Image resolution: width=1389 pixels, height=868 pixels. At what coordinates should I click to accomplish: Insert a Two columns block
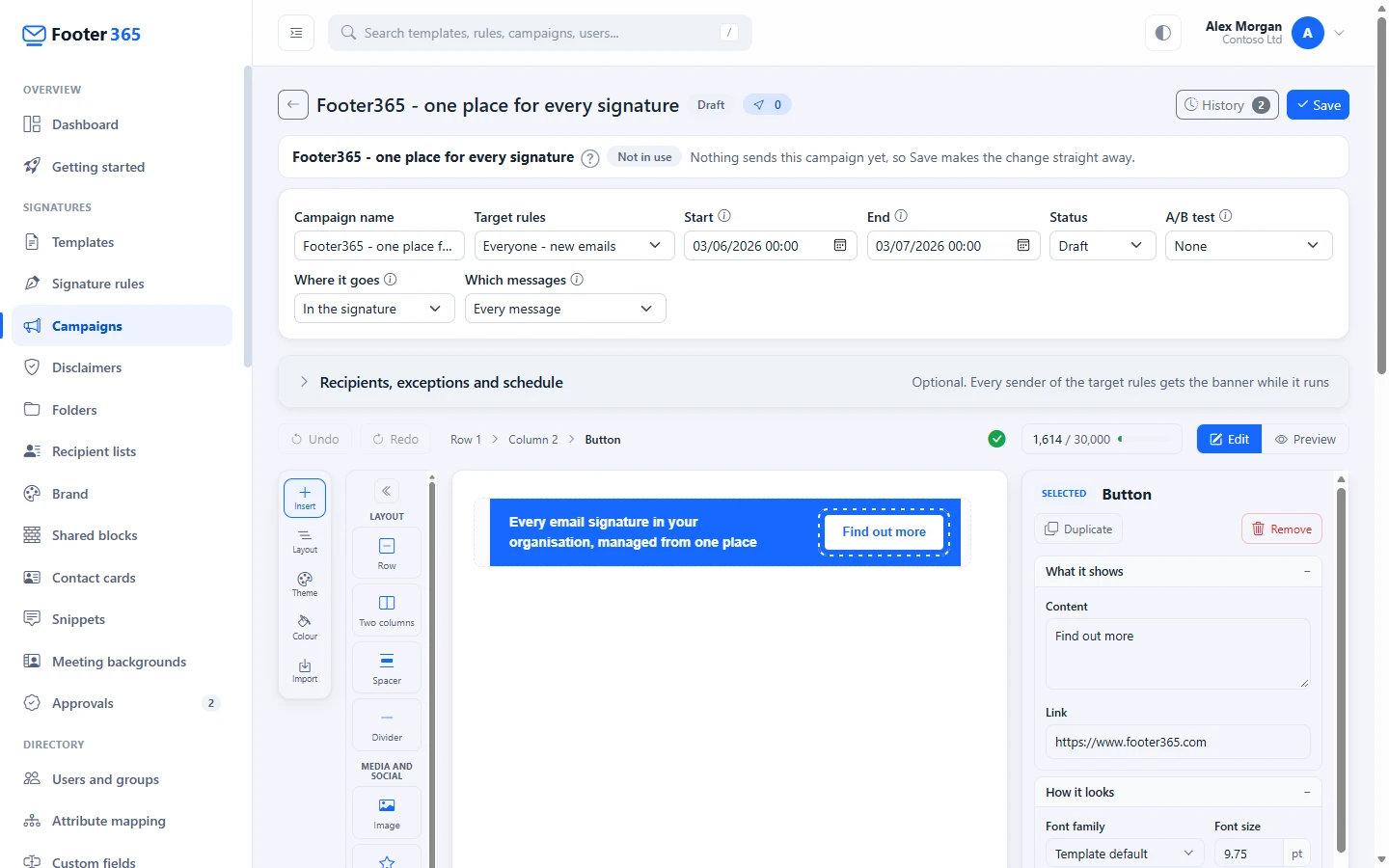(x=387, y=610)
